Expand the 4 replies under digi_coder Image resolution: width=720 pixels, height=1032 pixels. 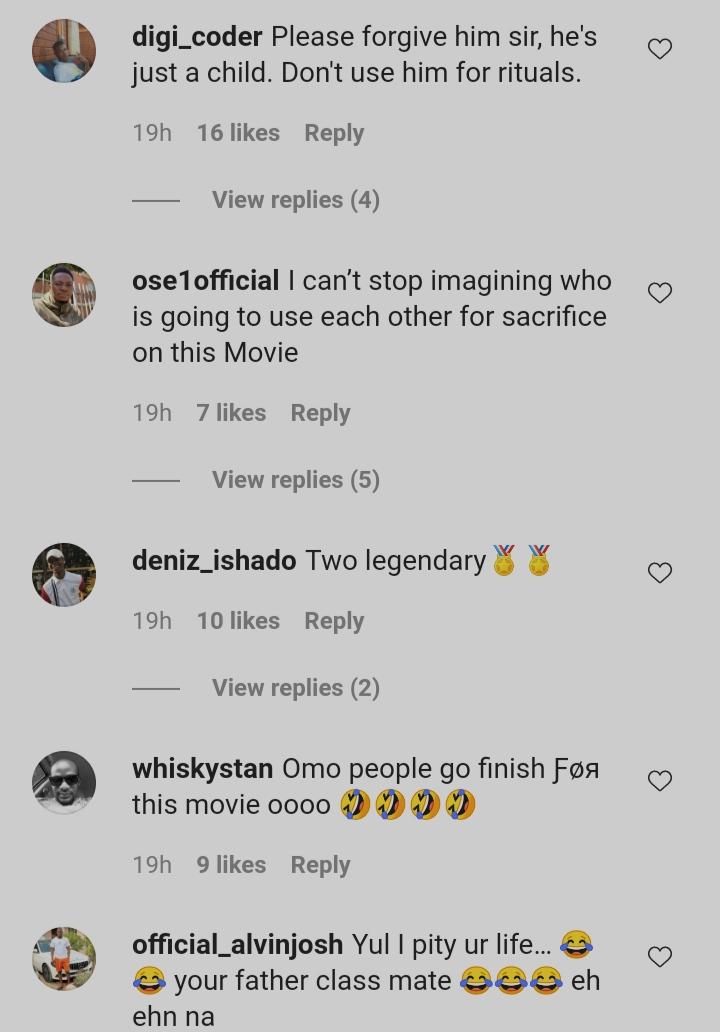(x=295, y=200)
